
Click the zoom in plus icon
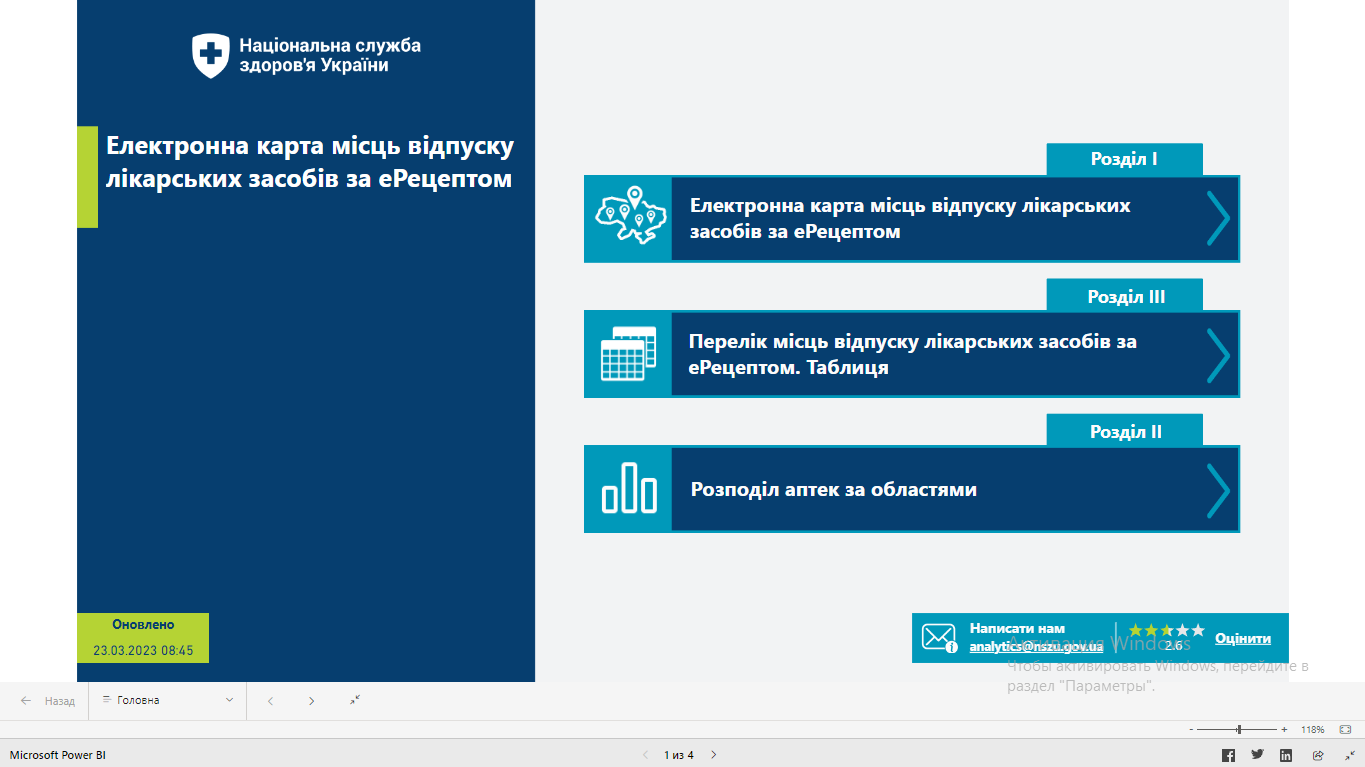[x=1284, y=730]
